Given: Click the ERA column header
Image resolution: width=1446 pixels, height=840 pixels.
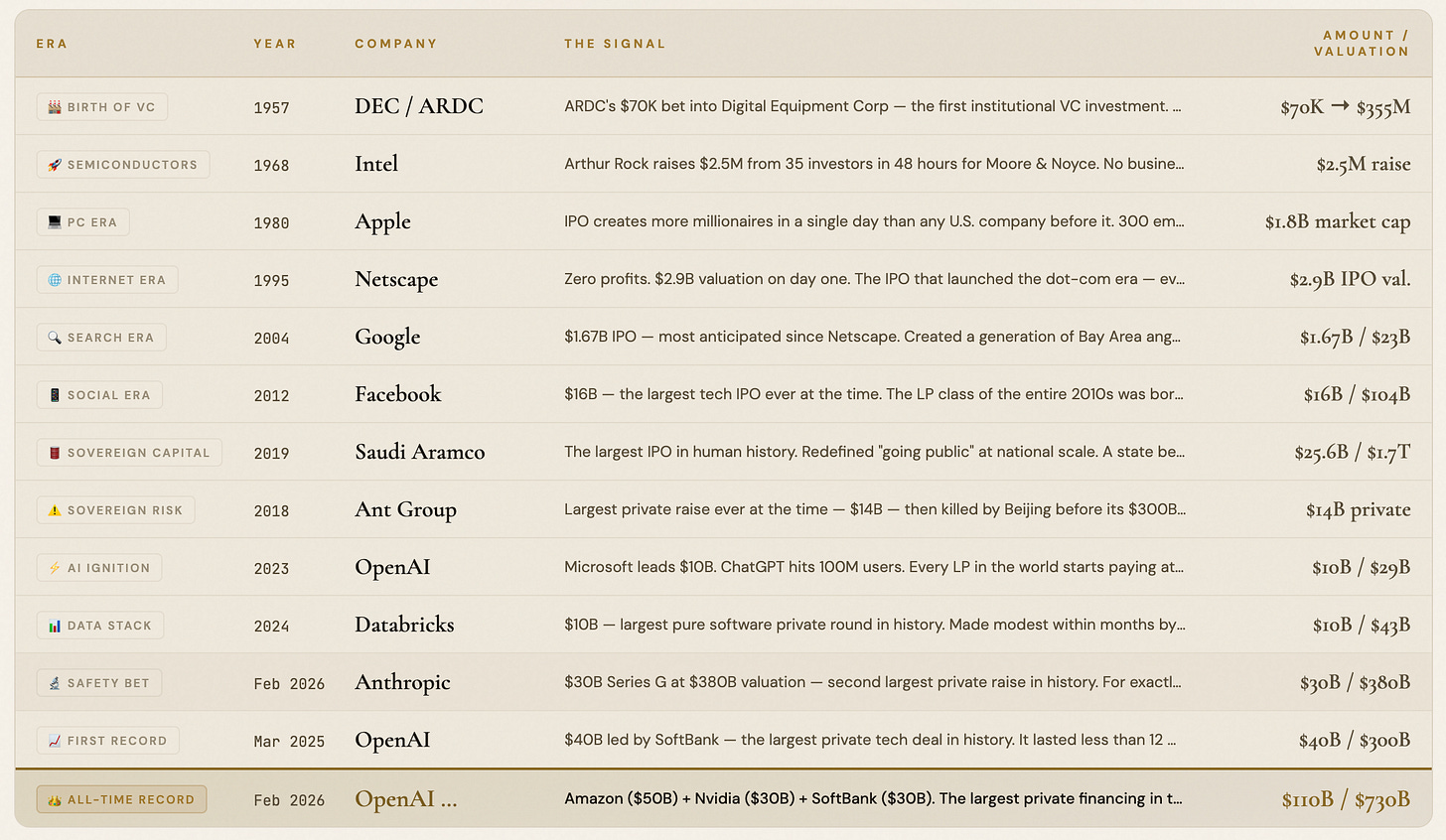Looking at the screenshot, I should pos(52,44).
